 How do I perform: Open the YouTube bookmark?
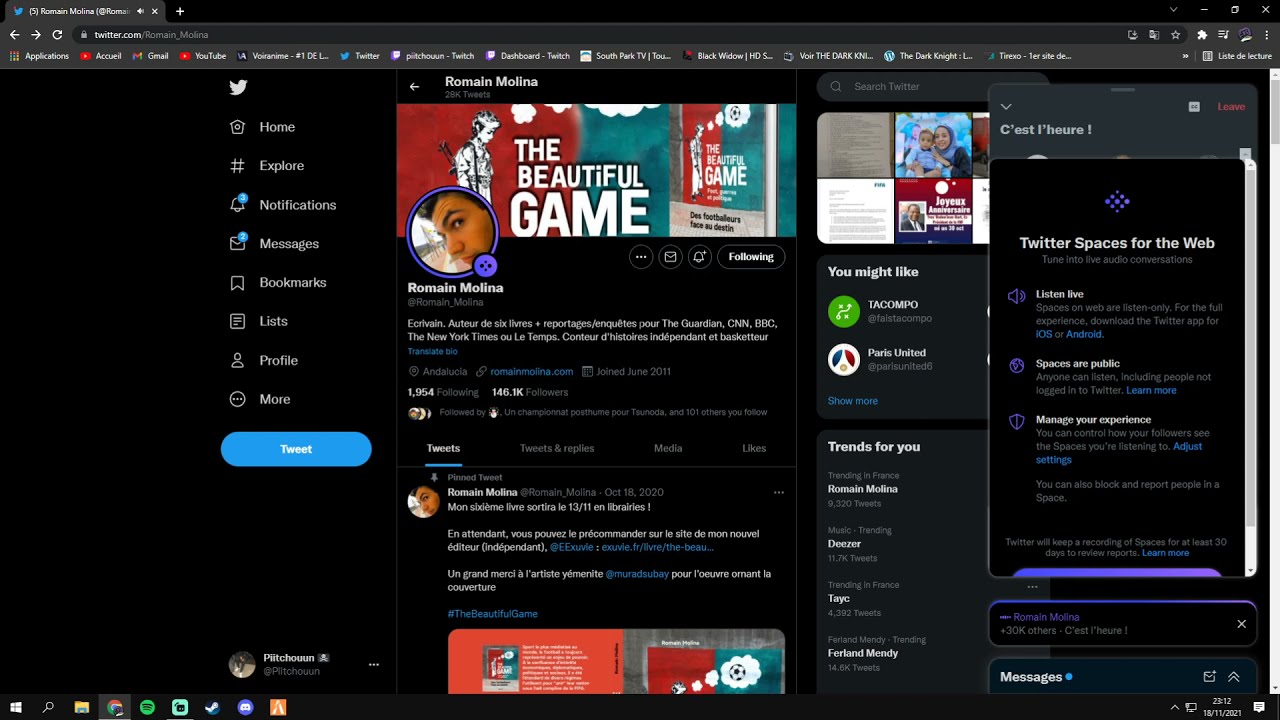(203, 56)
